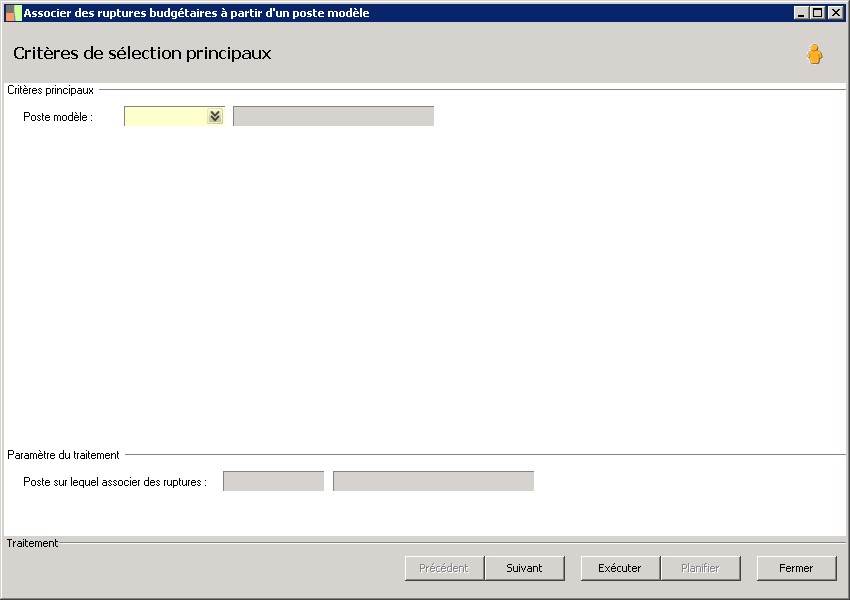Click the orange user icon
850x600 pixels.
814,54
